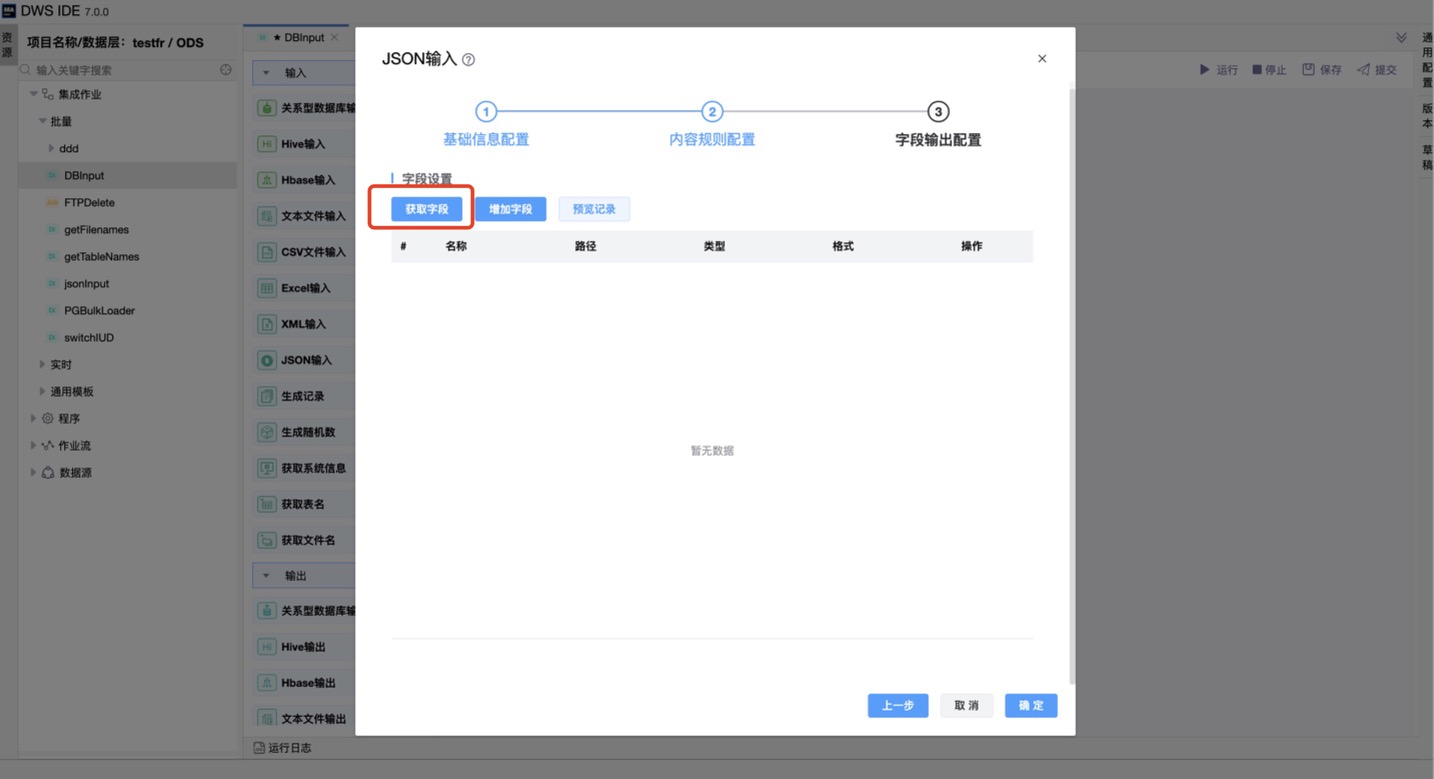The width and height of the screenshot is (1434, 779).
Task: Open the DBInput editor tab
Action: click(298, 37)
